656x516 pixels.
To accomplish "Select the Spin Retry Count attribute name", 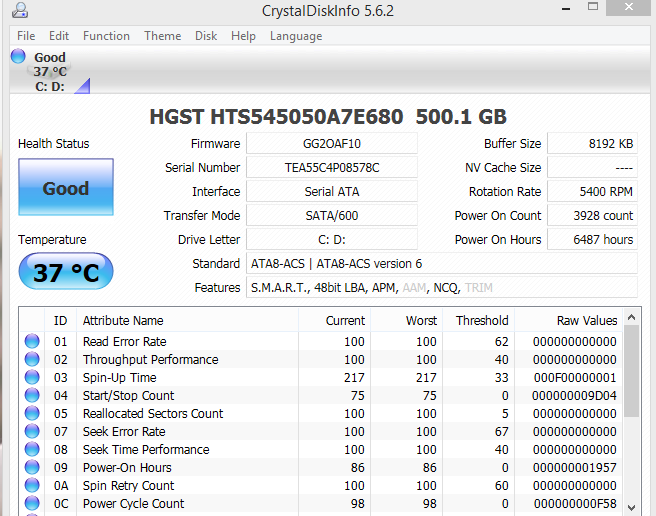I will tap(128, 485).
